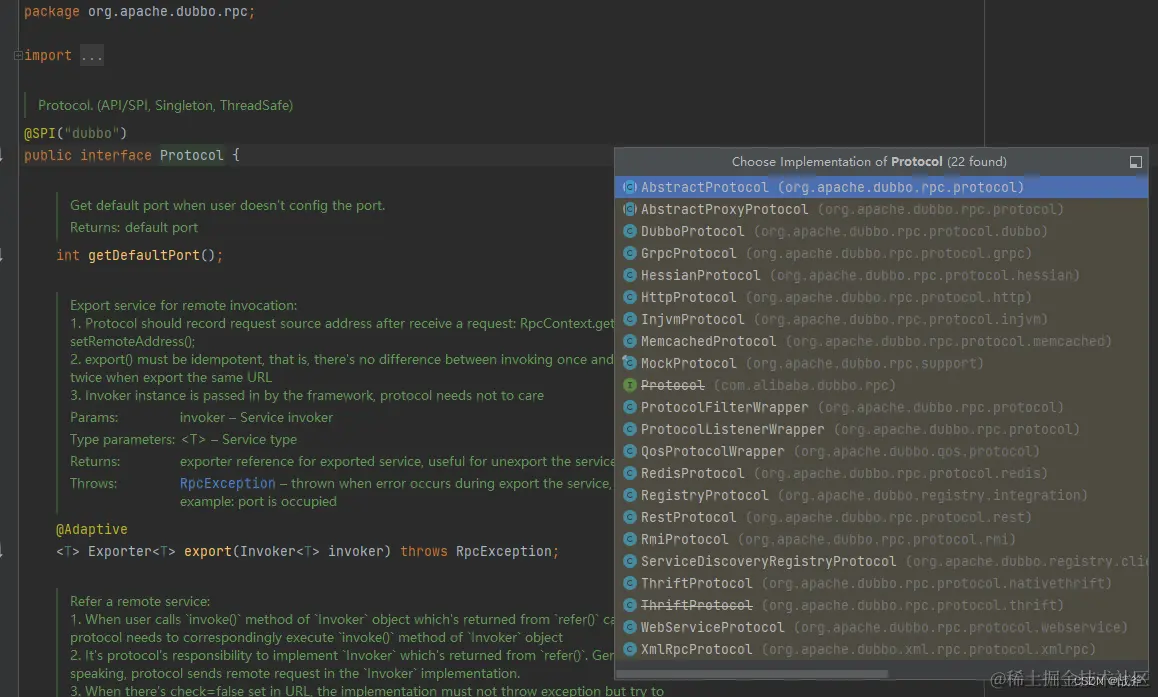This screenshot has width=1158, height=697.
Task: Click the export method name
Action: 208,551
